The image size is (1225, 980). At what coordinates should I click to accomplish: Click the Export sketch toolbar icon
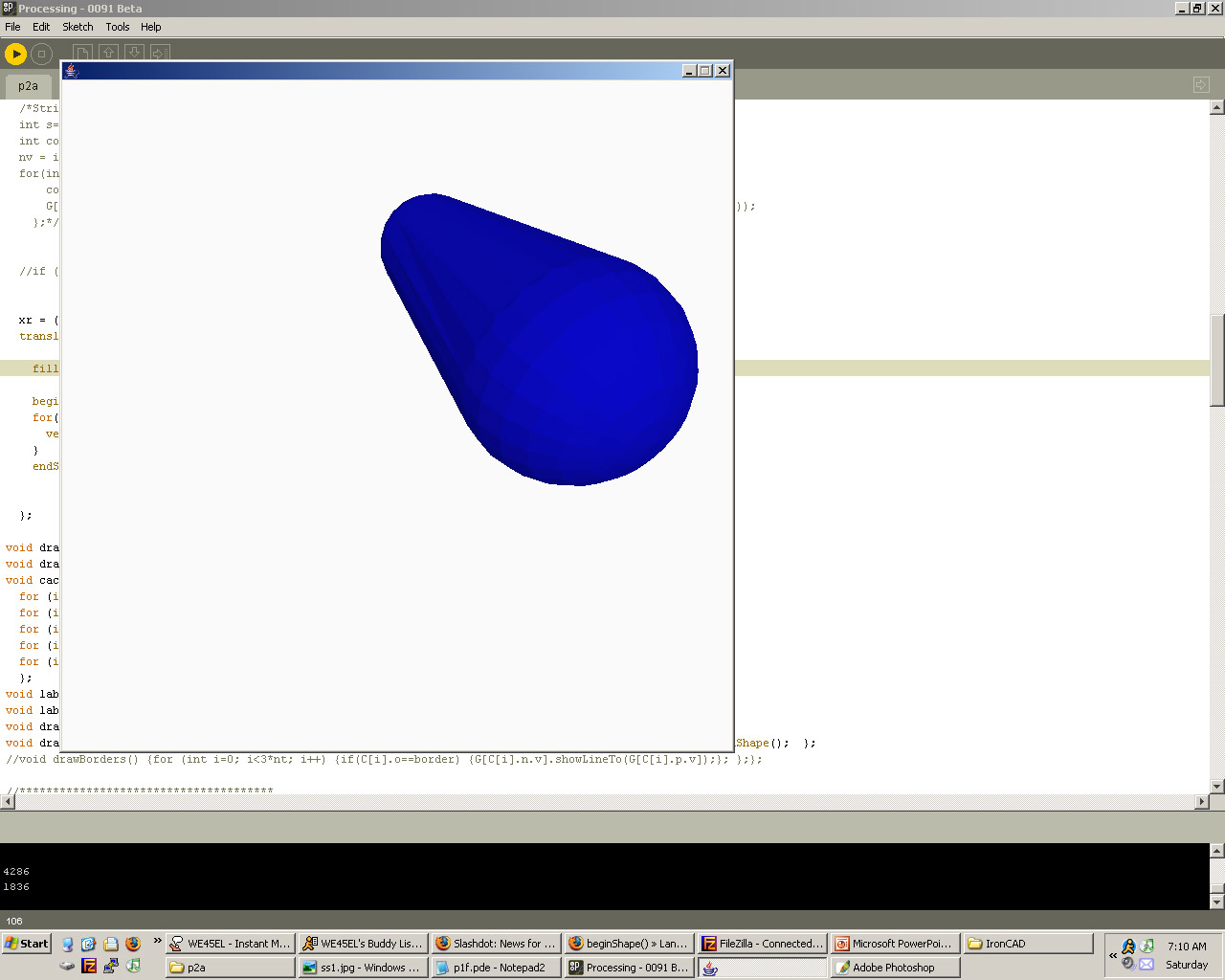click(x=160, y=54)
